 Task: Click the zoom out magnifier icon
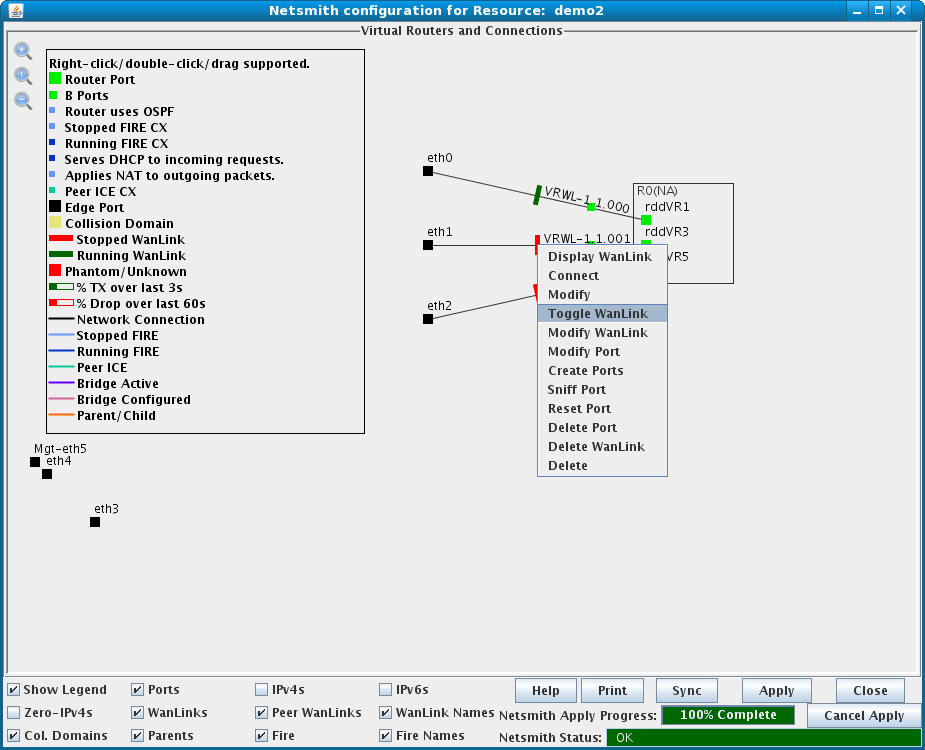click(x=23, y=100)
